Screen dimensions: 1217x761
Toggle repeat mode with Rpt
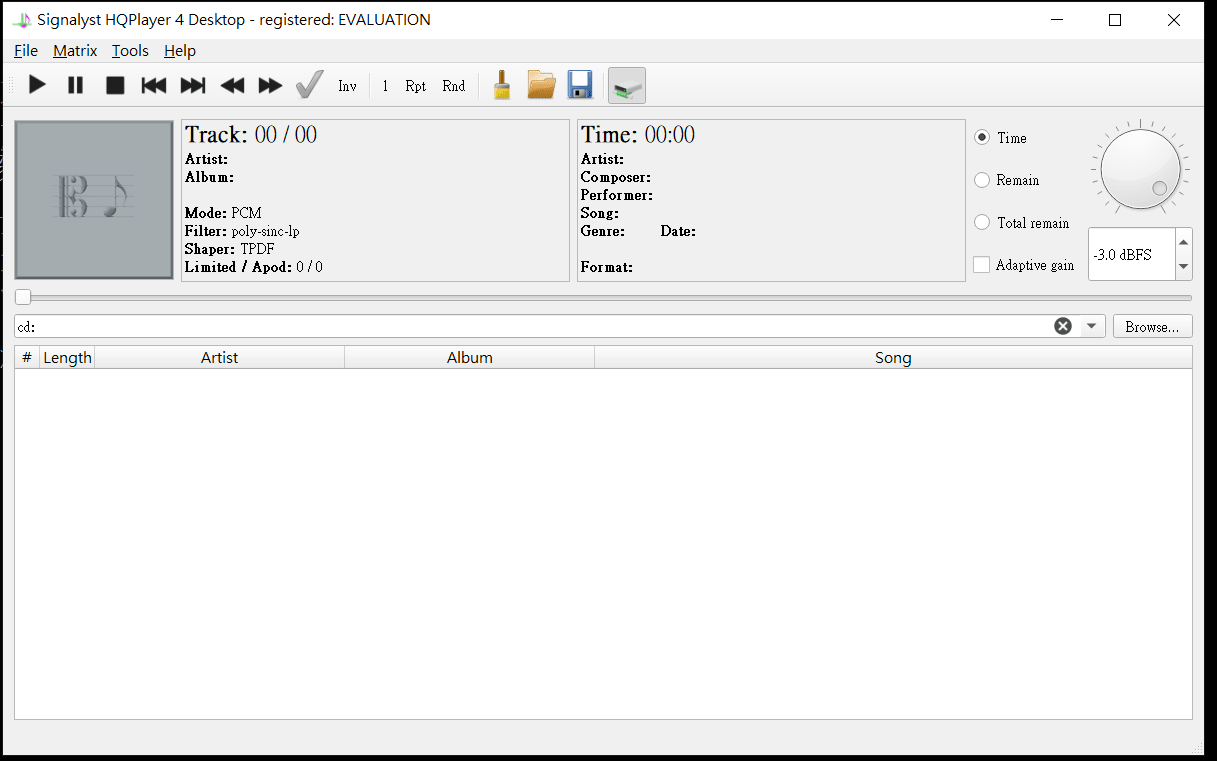click(x=416, y=86)
